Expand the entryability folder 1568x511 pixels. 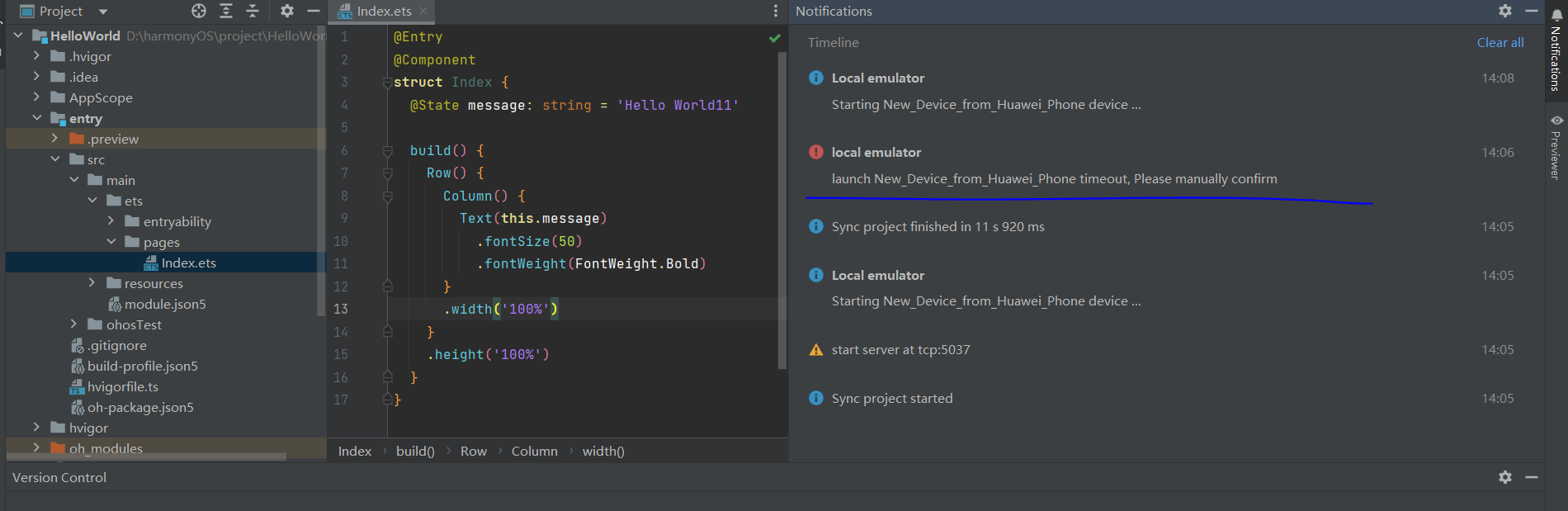tap(111, 221)
